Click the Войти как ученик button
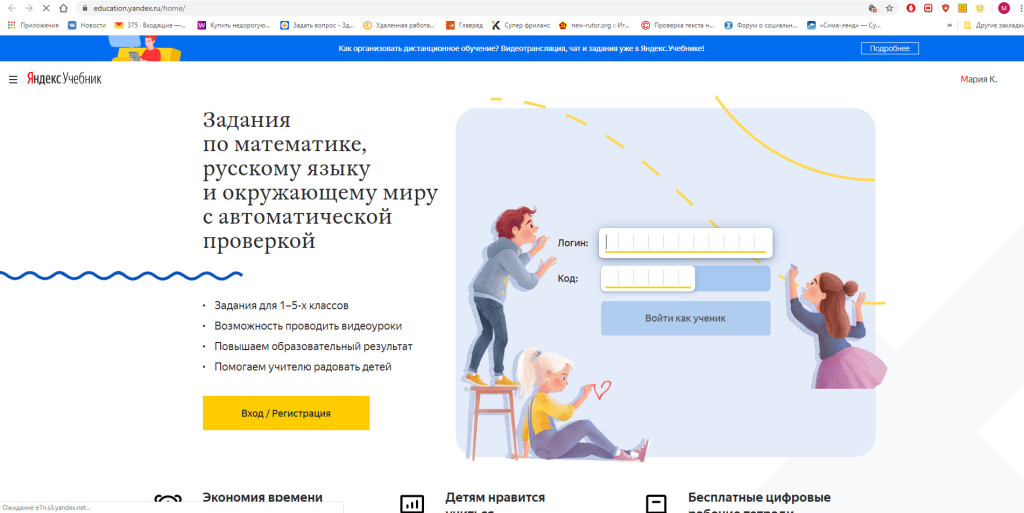 (685, 319)
